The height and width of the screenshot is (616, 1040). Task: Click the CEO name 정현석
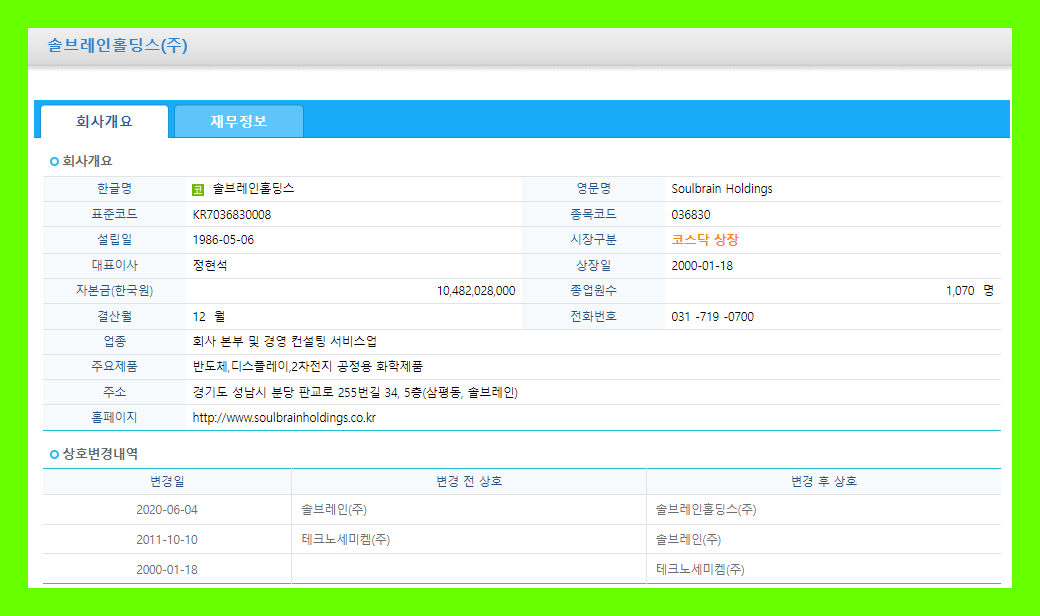210,265
